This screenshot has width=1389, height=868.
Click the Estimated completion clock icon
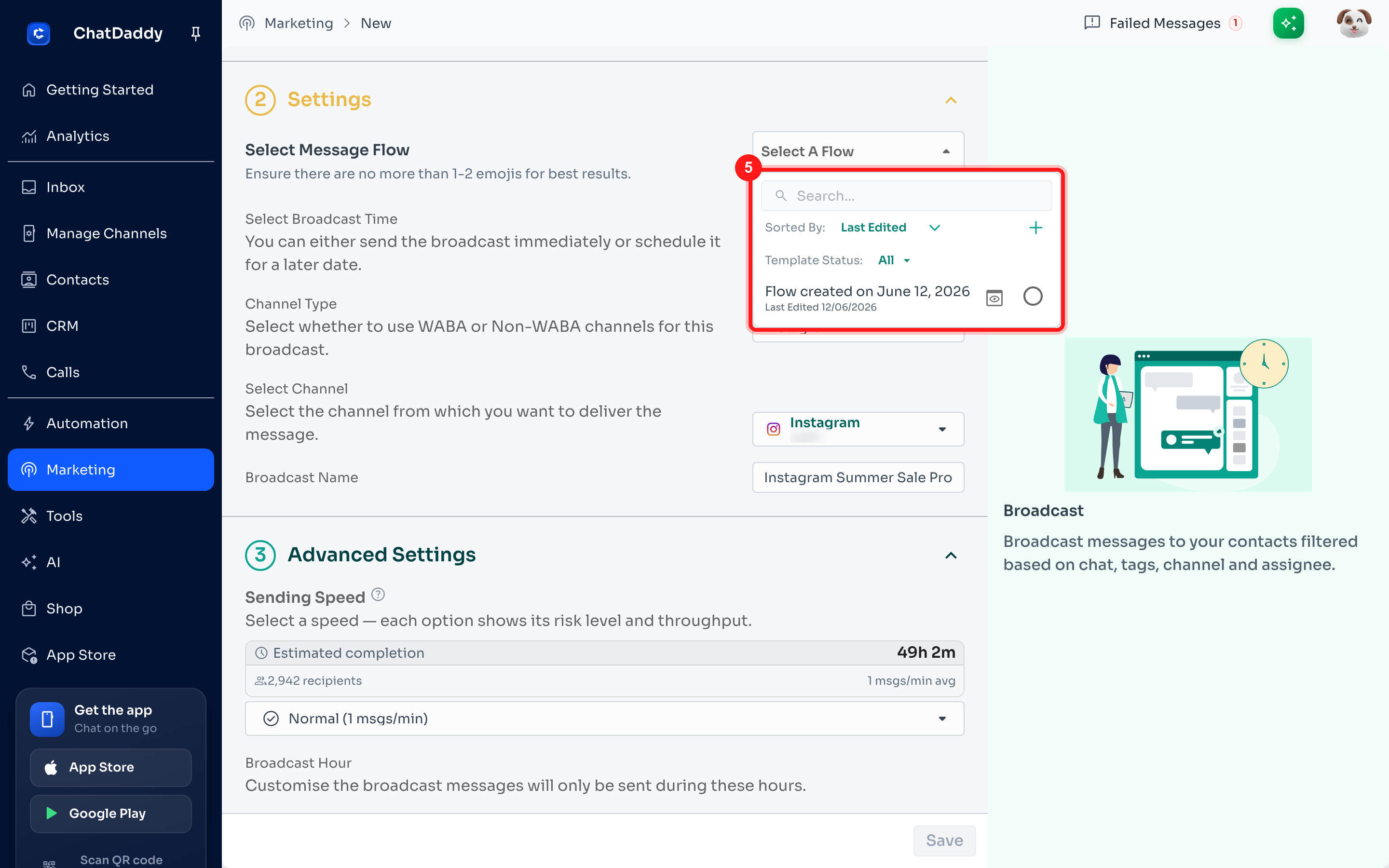(x=261, y=653)
